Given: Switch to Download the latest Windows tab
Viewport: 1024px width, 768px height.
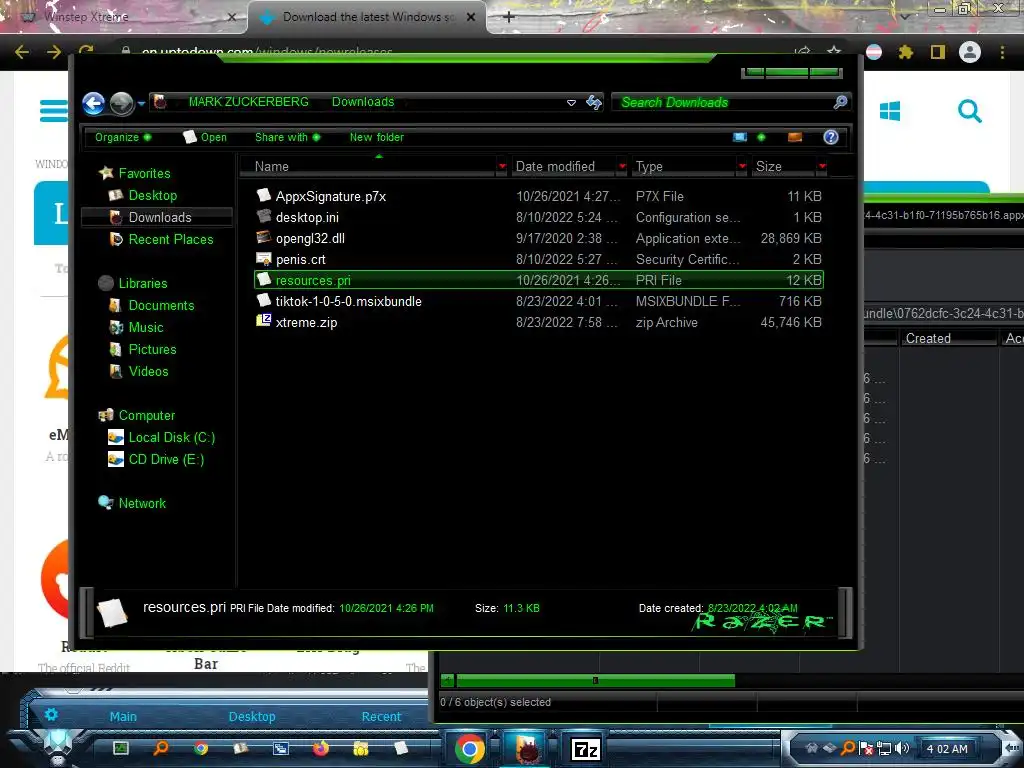Looking at the screenshot, I should 367,17.
